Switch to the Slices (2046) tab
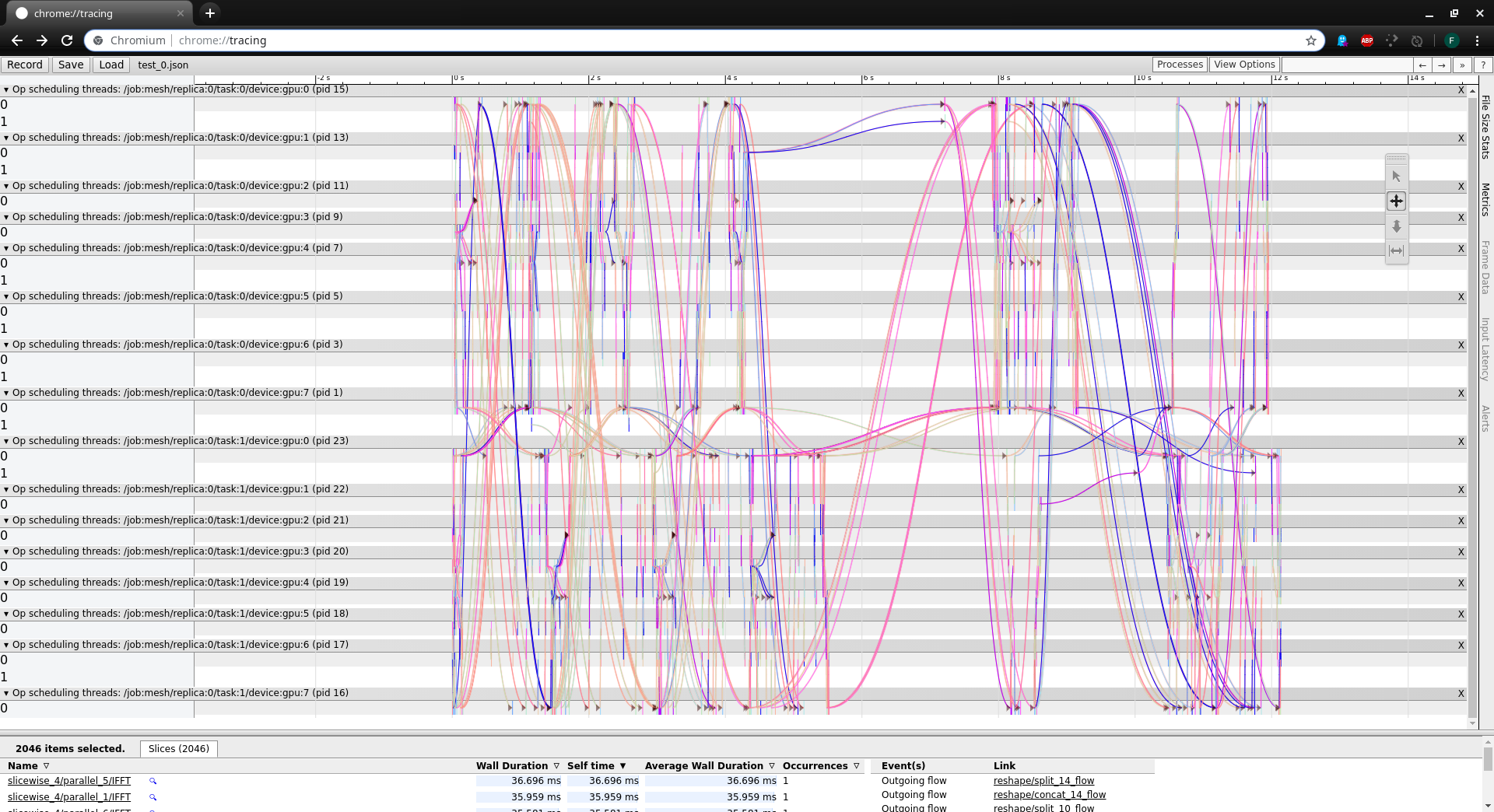Image resolution: width=1494 pixels, height=812 pixels. pos(179,749)
